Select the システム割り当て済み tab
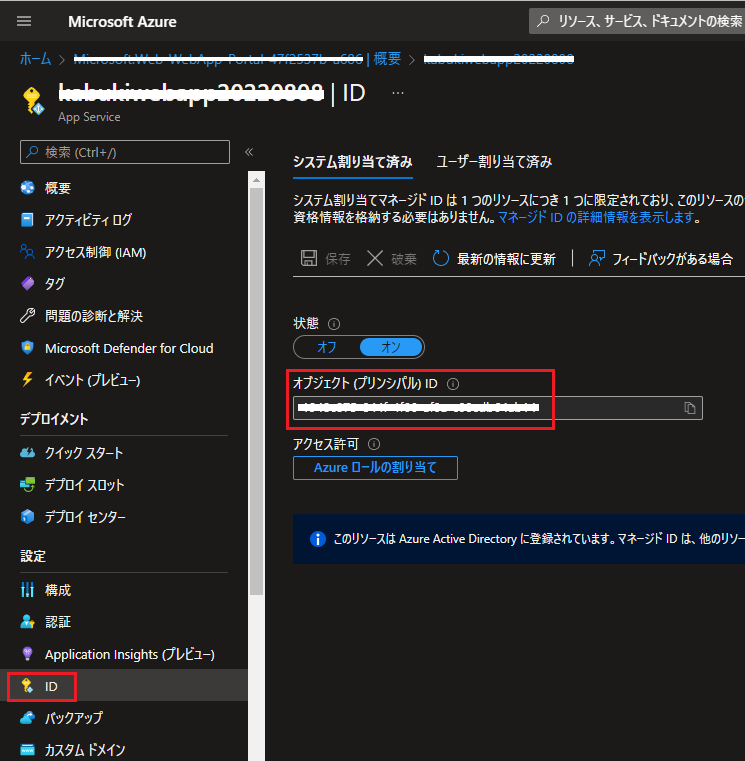The width and height of the screenshot is (745, 761). point(353,162)
